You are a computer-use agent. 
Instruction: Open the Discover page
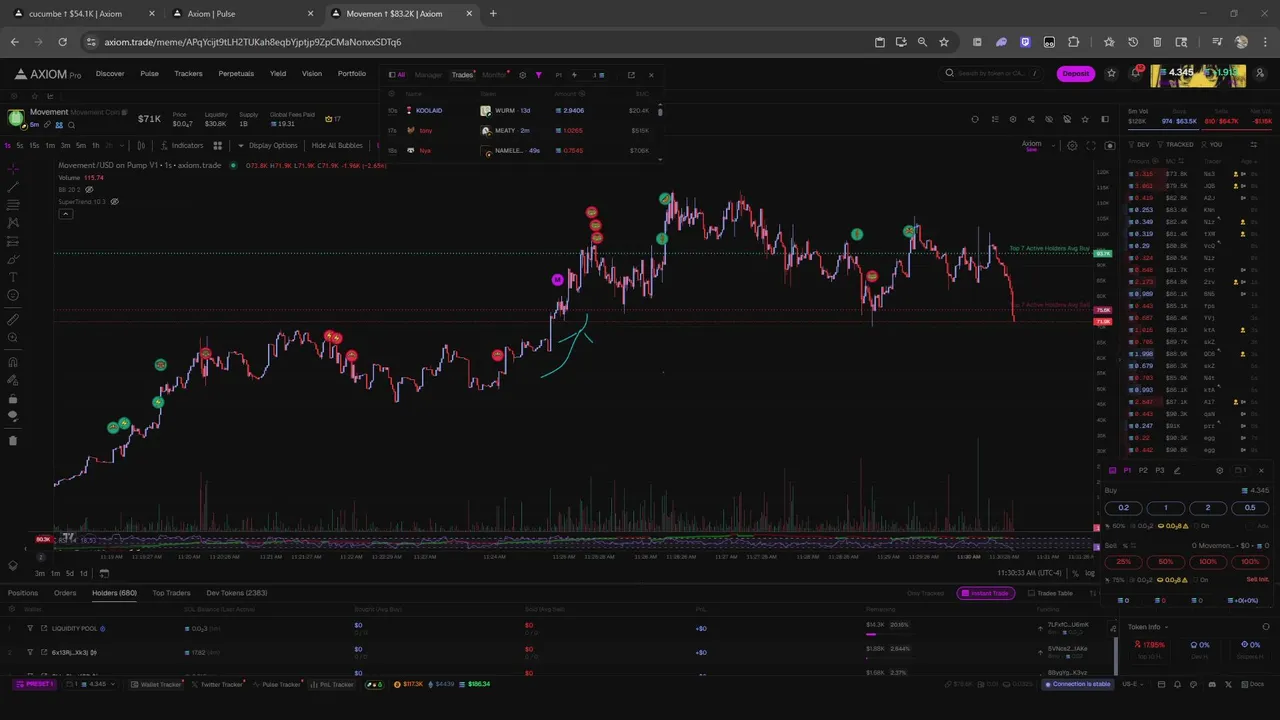coord(110,74)
